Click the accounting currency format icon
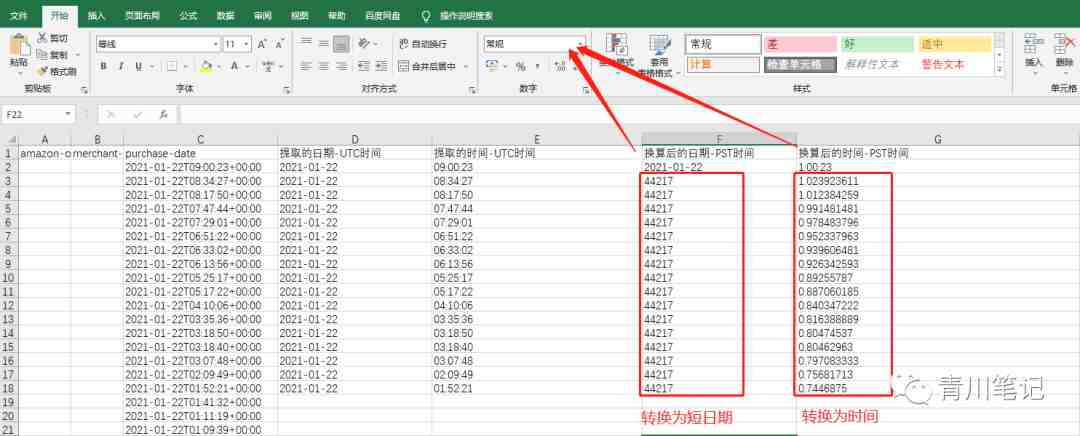The image size is (1080, 436). [492, 66]
